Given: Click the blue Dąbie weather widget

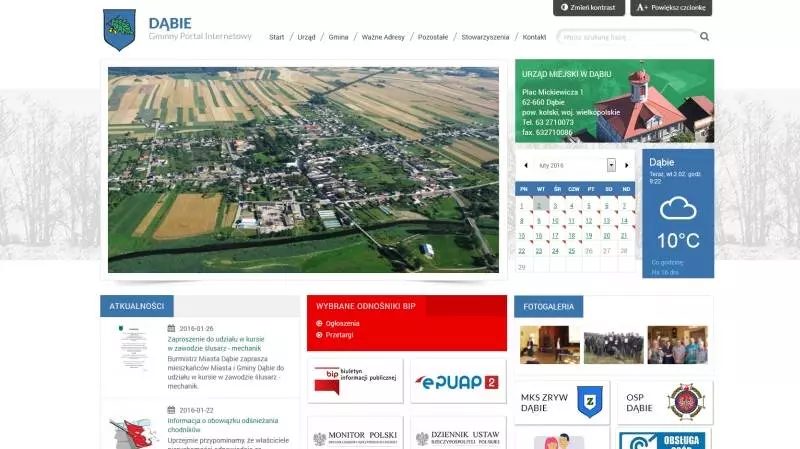Looking at the screenshot, I should pyautogui.click(x=678, y=214).
